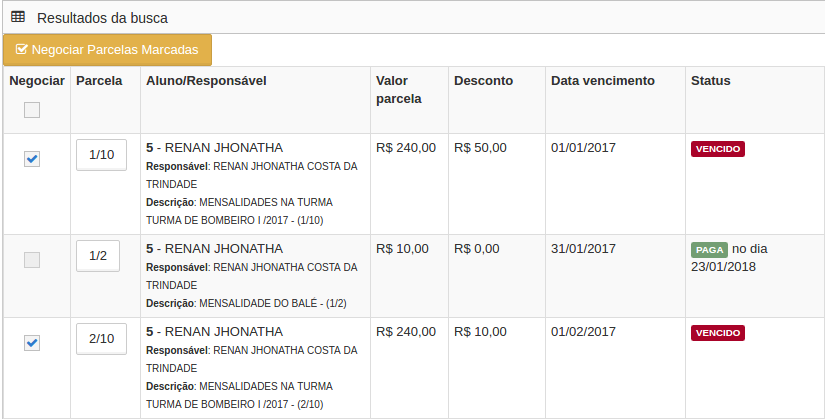Click the Resultados da busca panel title

point(103,18)
